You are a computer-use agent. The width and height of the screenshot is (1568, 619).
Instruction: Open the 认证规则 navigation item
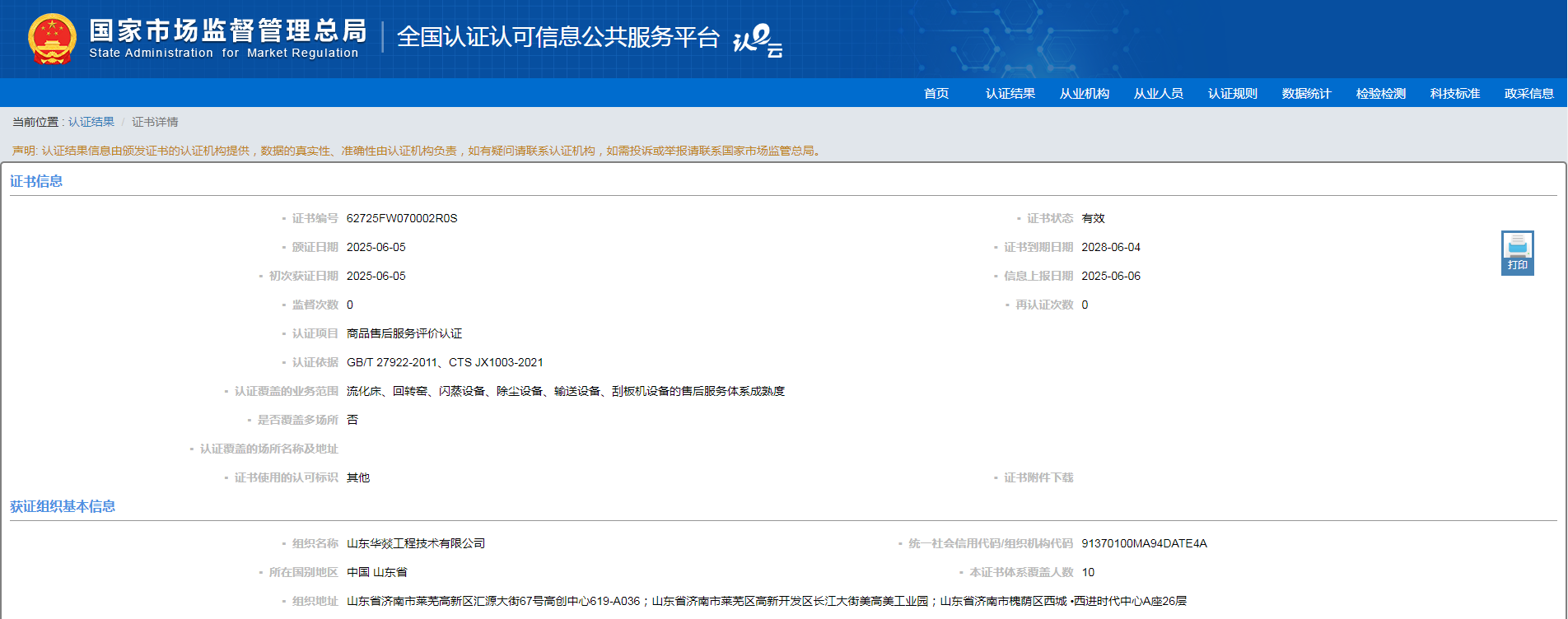(1233, 93)
